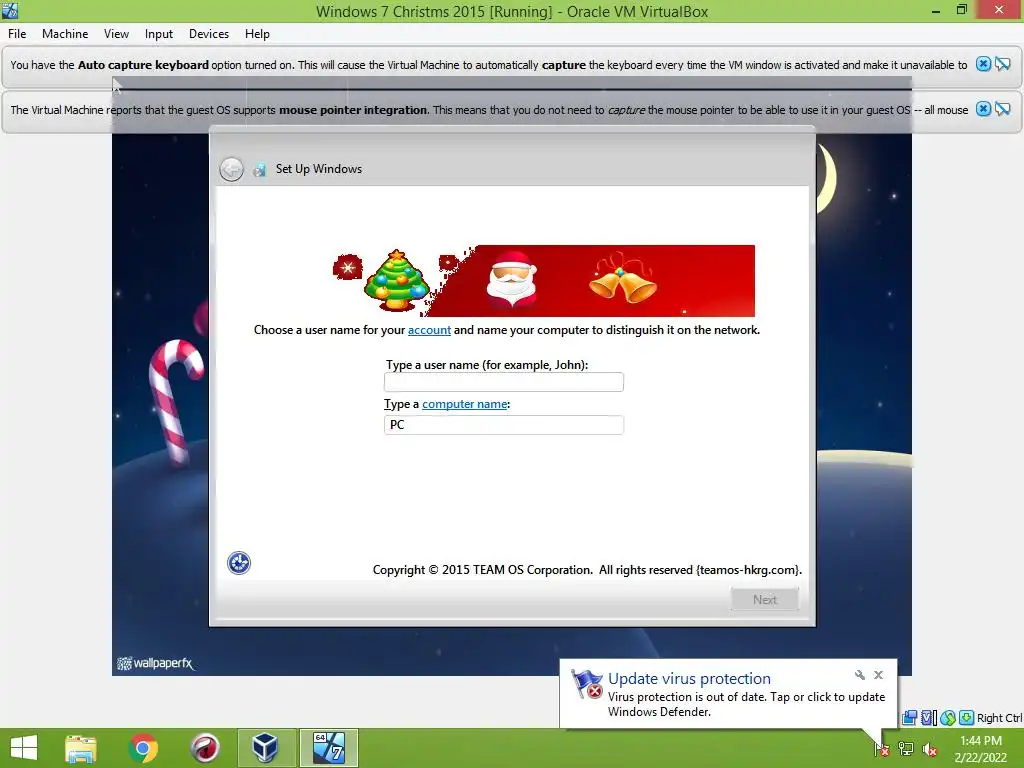Open the account help link

pos(429,330)
